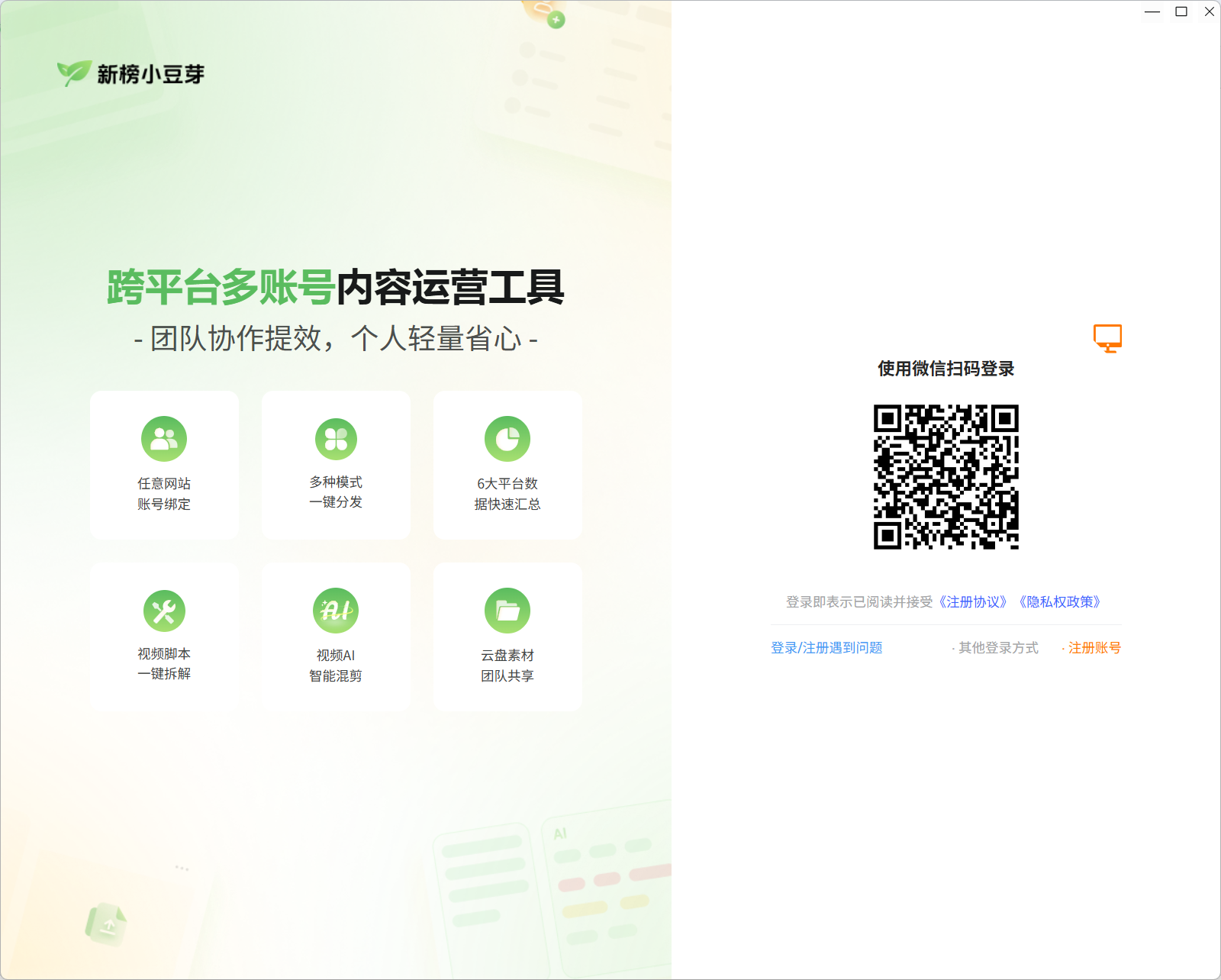The height and width of the screenshot is (980, 1221).
Task: Select 其他登录方式 option
Action: point(997,647)
